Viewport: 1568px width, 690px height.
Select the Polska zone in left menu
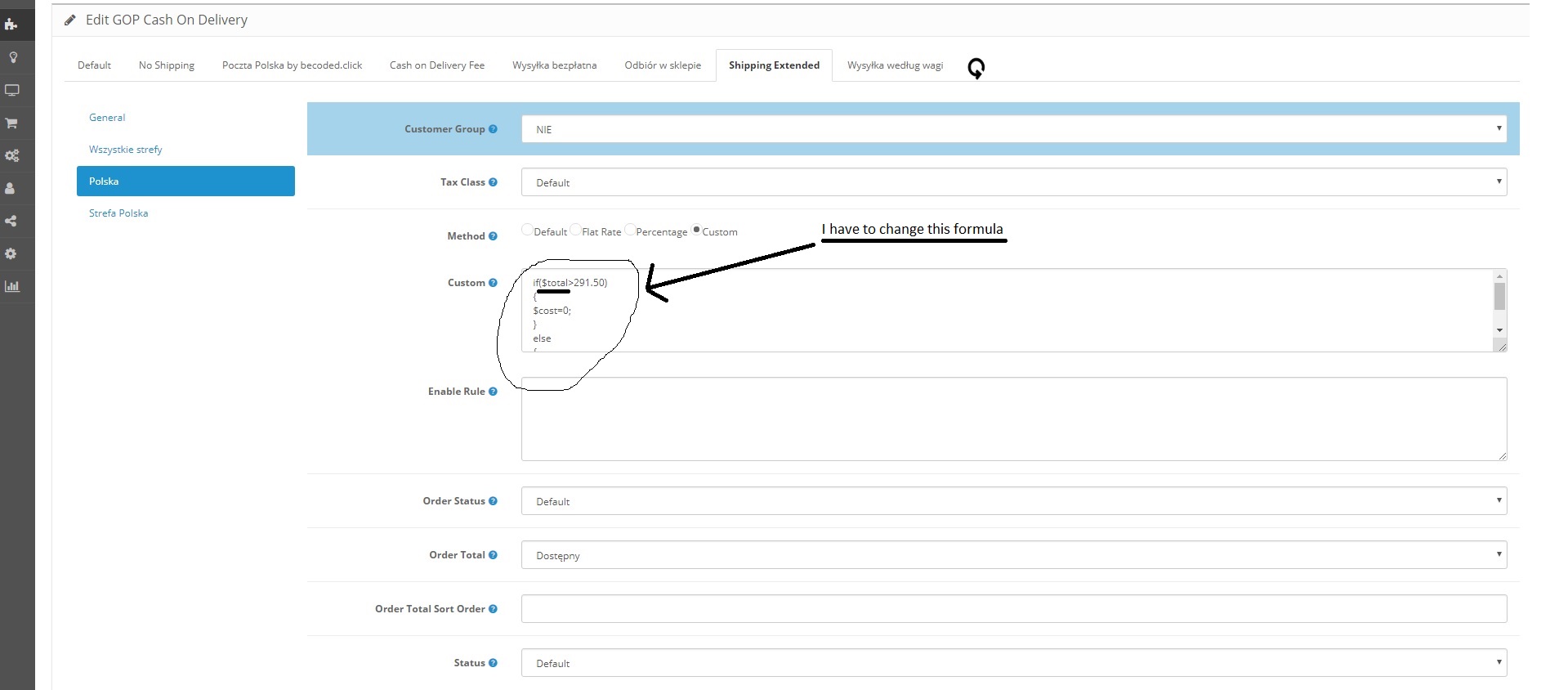[185, 181]
